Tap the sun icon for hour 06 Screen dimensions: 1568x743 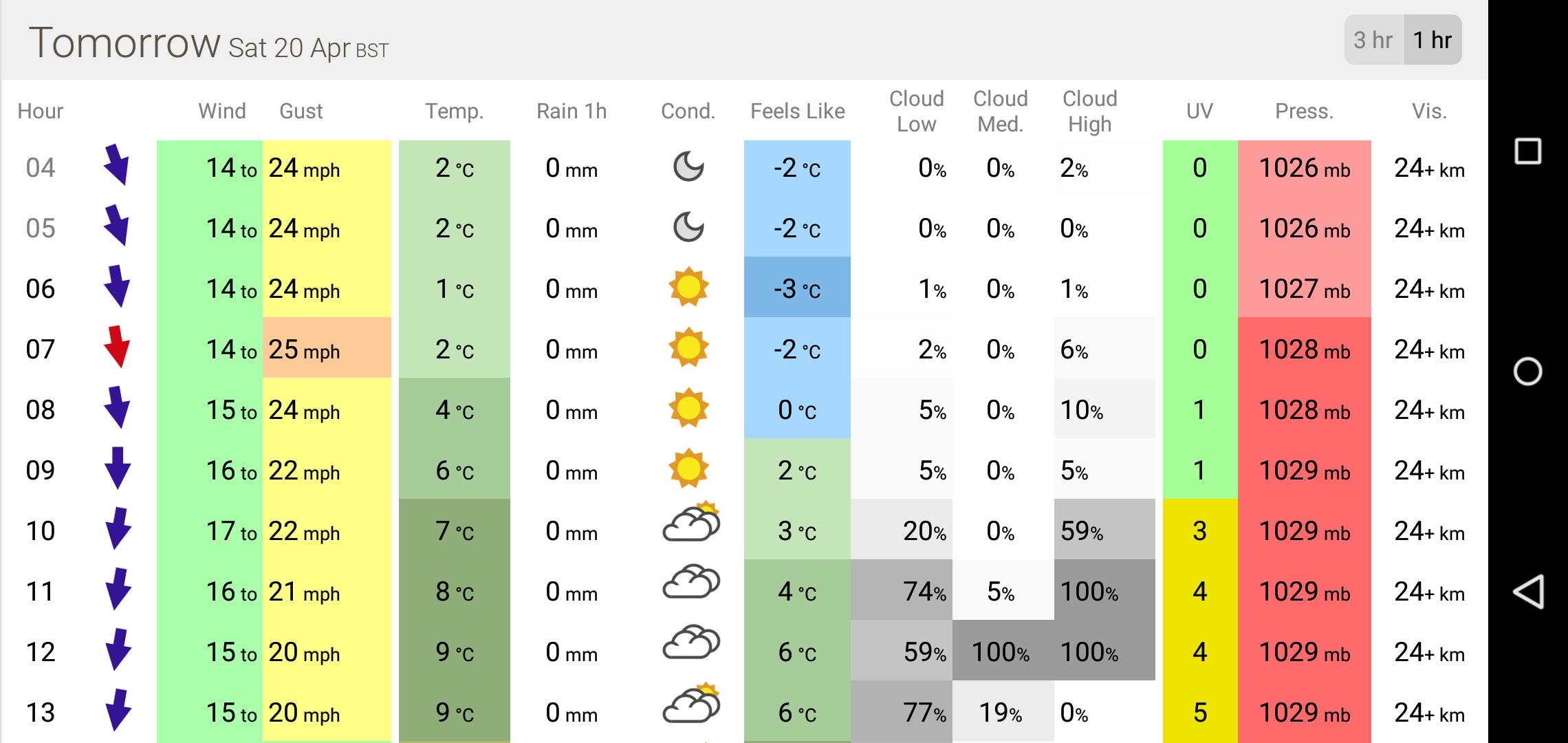(x=688, y=288)
